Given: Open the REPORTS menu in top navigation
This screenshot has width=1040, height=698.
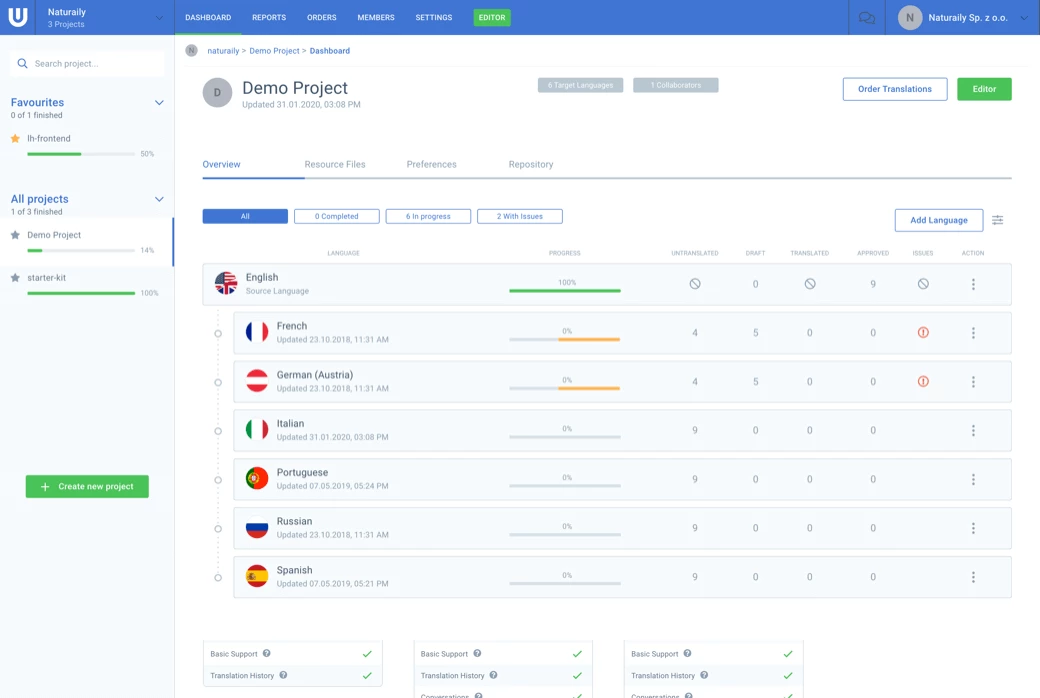Looking at the screenshot, I should pyautogui.click(x=269, y=17).
